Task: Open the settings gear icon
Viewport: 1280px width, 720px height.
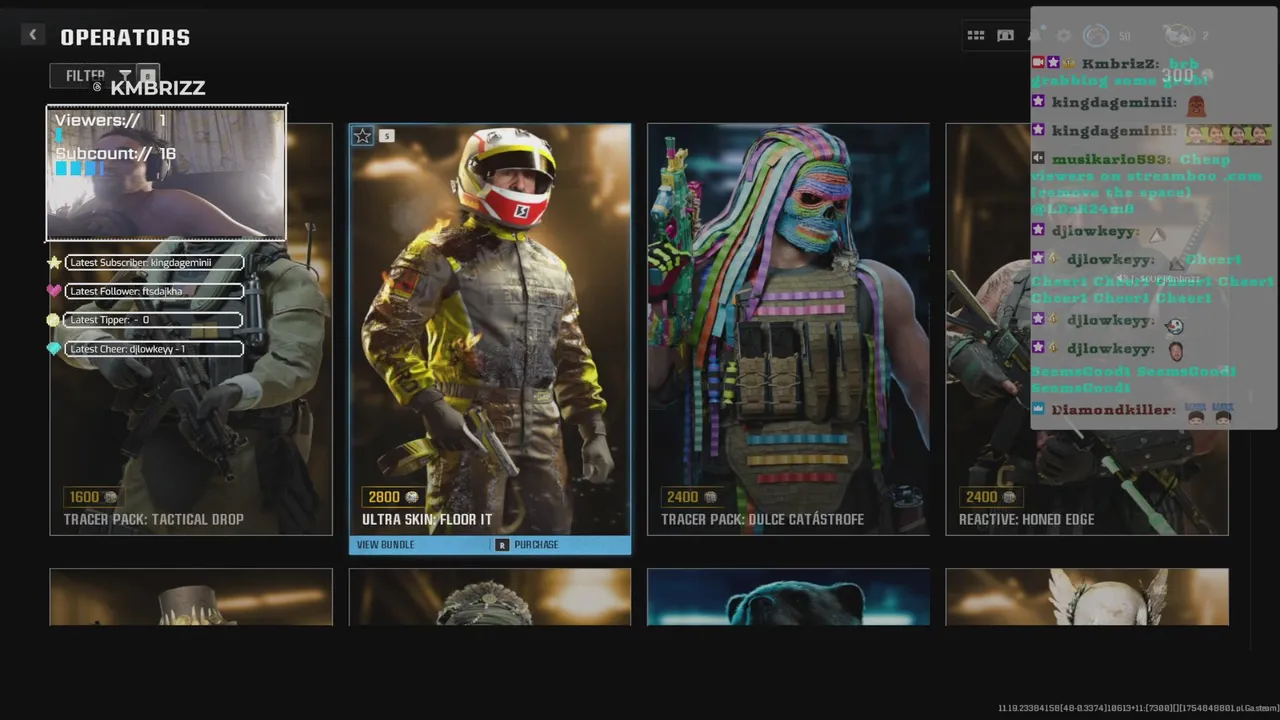Action: 1064,36
